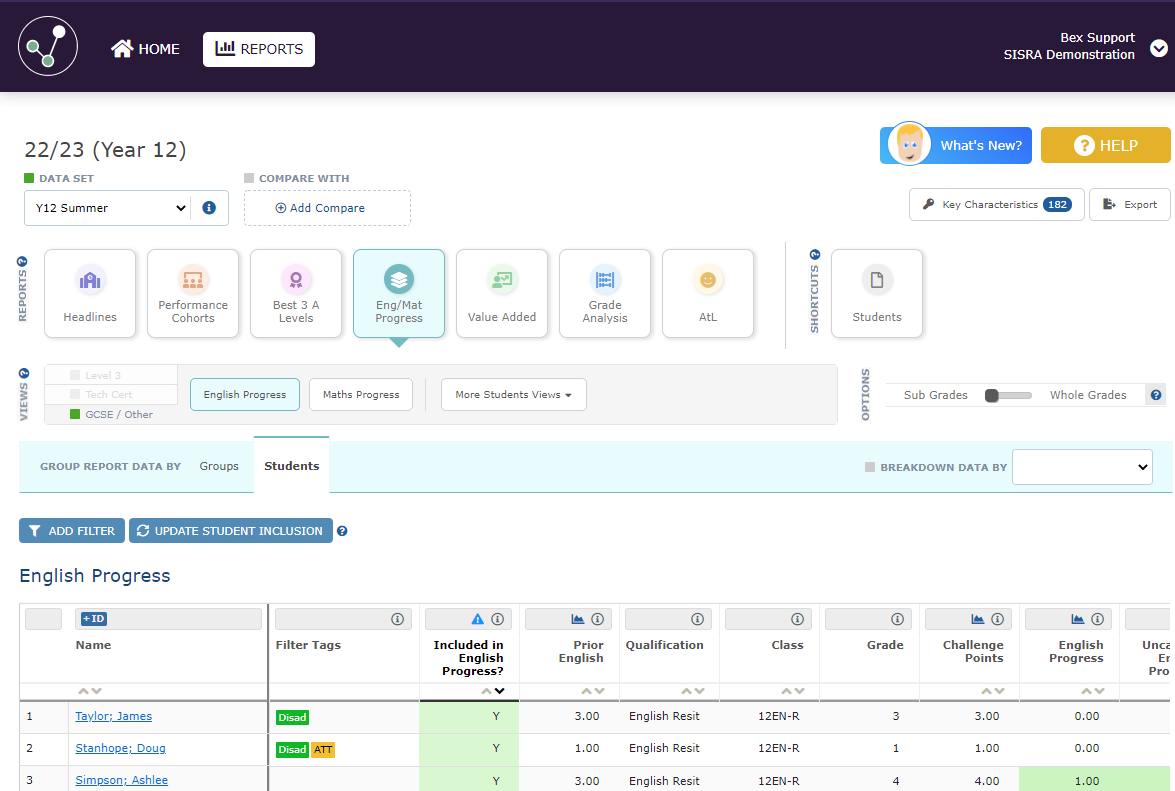Select the Maths Progress view

pyautogui.click(x=361, y=395)
